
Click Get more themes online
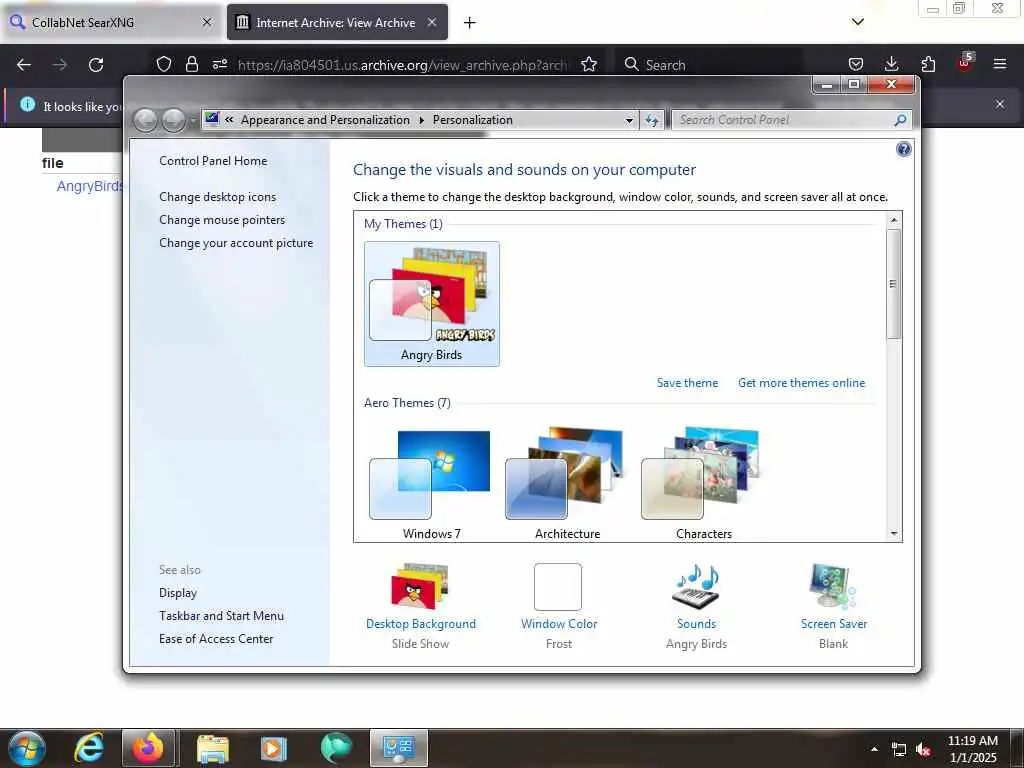tap(801, 383)
